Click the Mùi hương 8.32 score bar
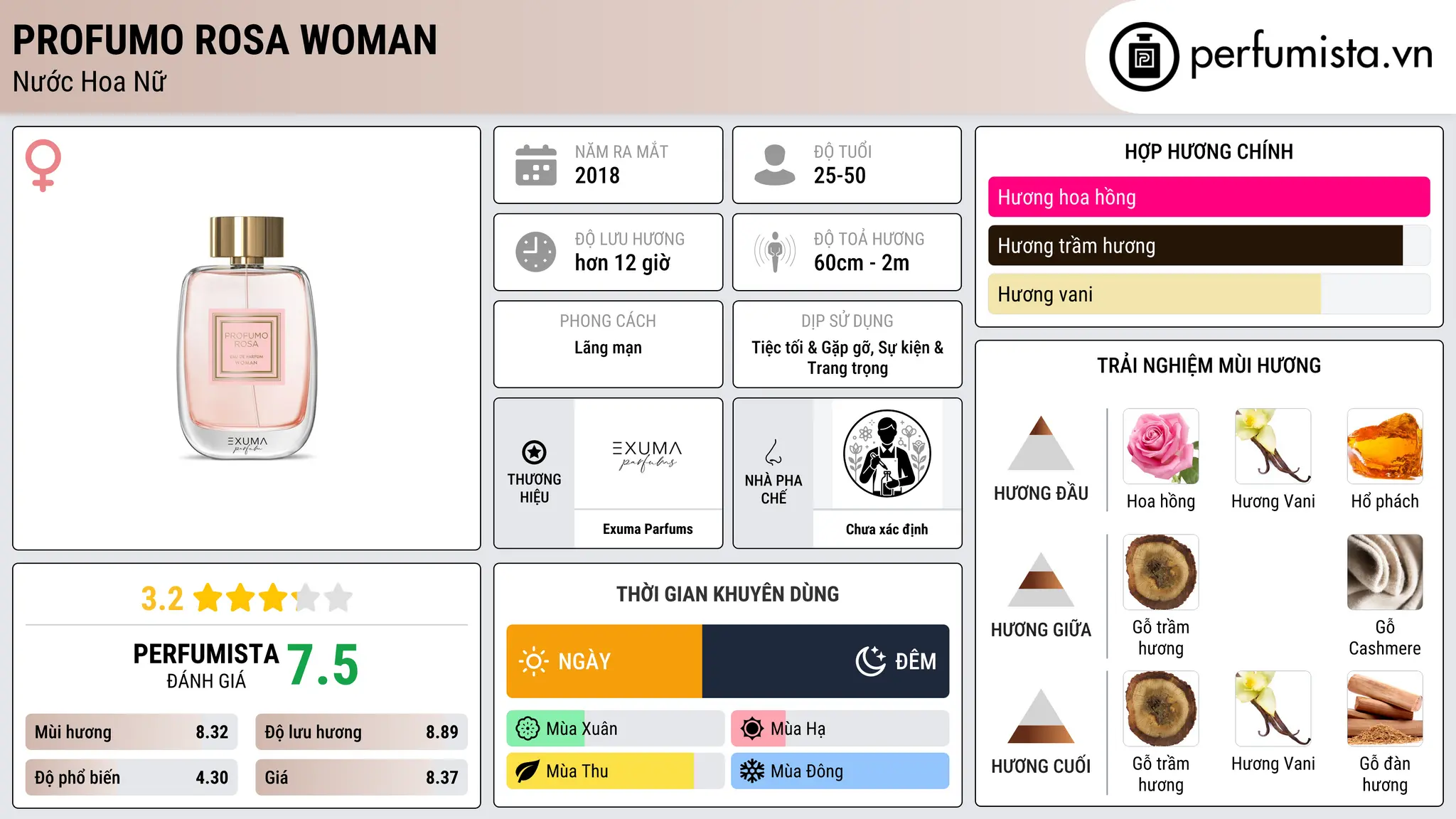Screen dimensions: 1456x819 coord(132,732)
